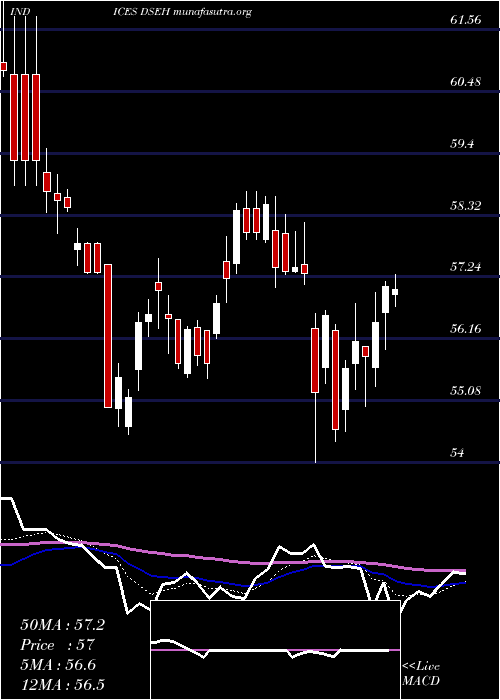Click the last white candlestick on the right

(x=395, y=292)
